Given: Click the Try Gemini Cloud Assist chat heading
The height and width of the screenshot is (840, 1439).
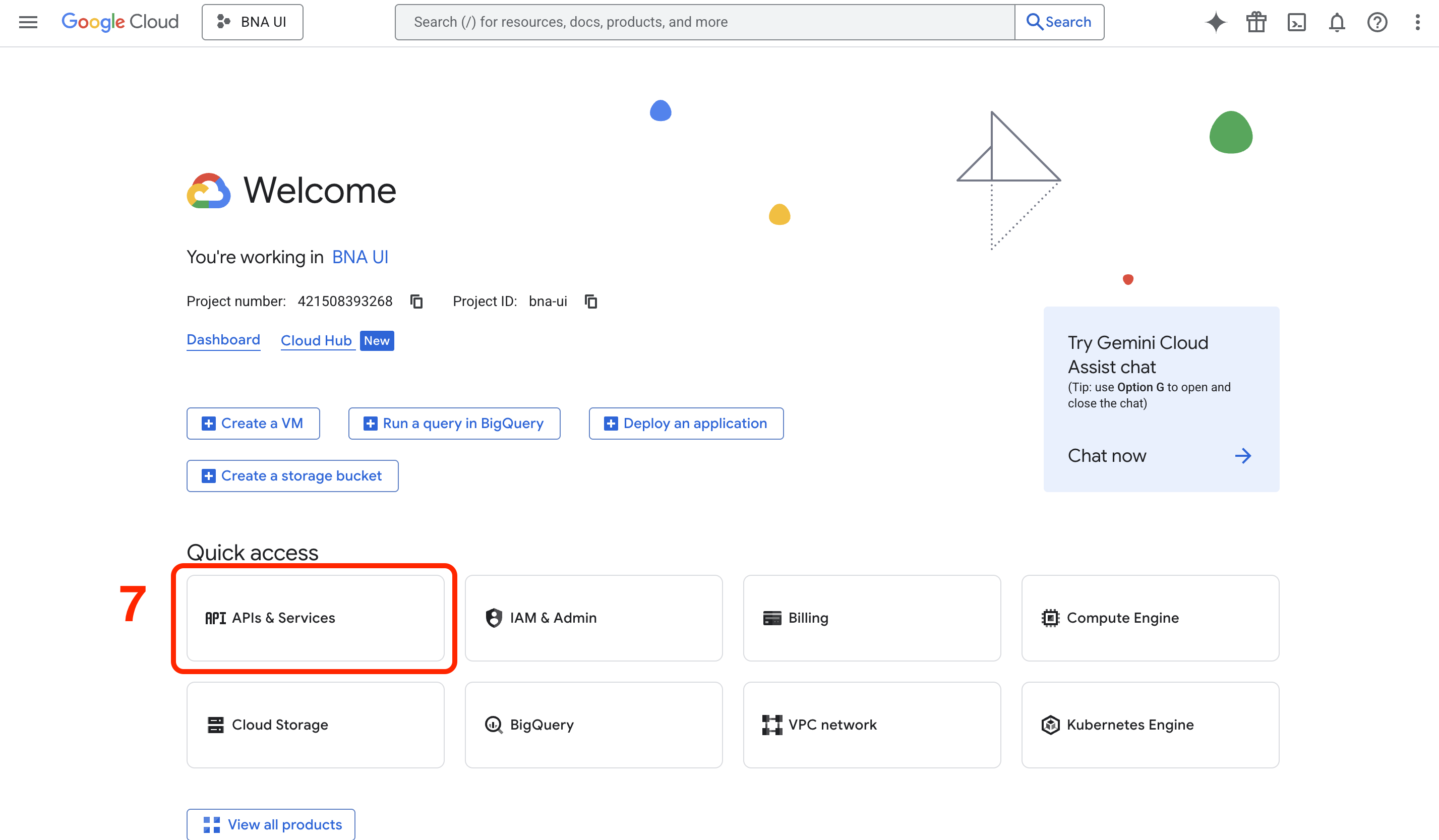Looking at the screenshot, I should pos(1138,354).
